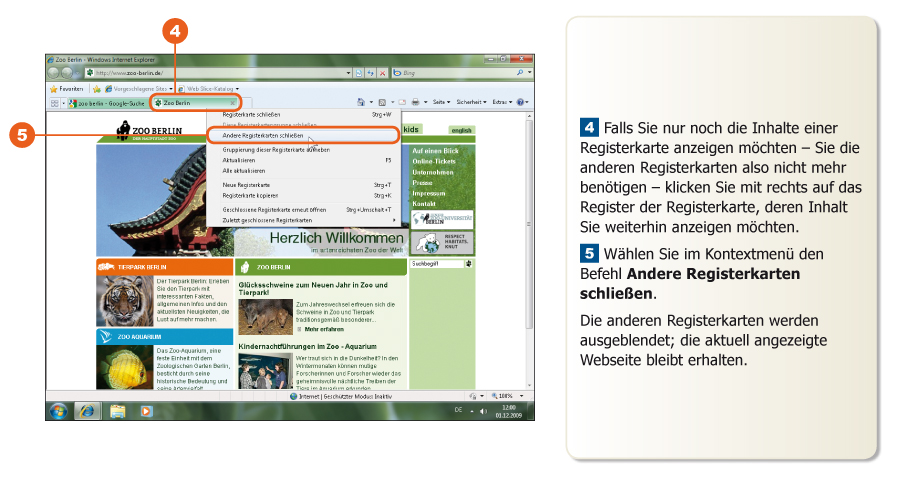Click the tiger thumbnail under Tierpark Berlin
The width and height of the screenshot is (900, 480).
point(125,300)
